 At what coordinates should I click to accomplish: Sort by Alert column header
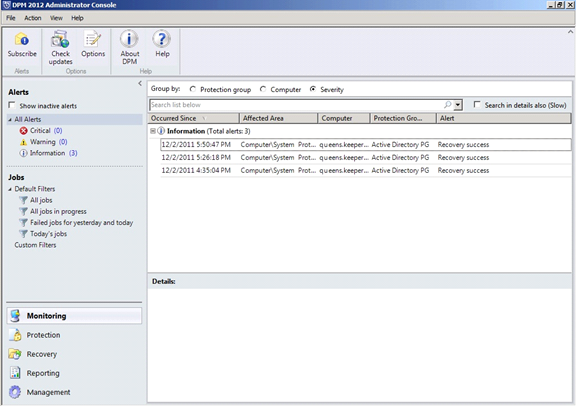point(504,118)
